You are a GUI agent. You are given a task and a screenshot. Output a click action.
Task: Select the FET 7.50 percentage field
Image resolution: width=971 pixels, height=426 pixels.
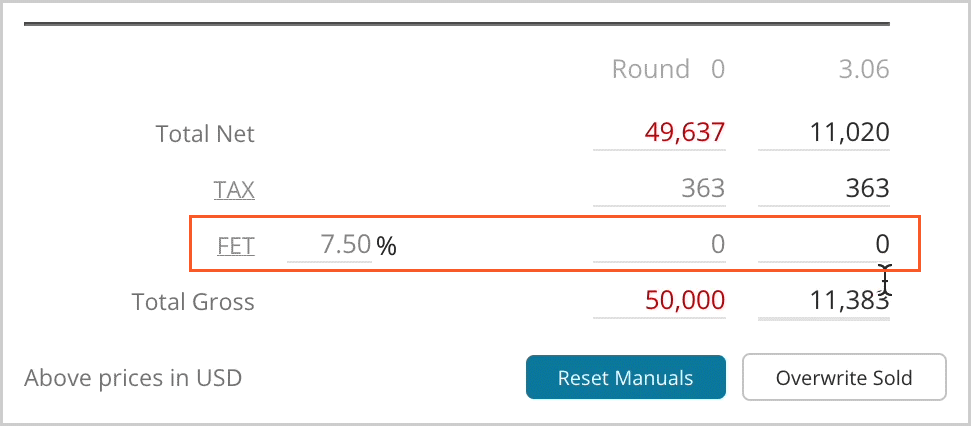tap(329, 245)
